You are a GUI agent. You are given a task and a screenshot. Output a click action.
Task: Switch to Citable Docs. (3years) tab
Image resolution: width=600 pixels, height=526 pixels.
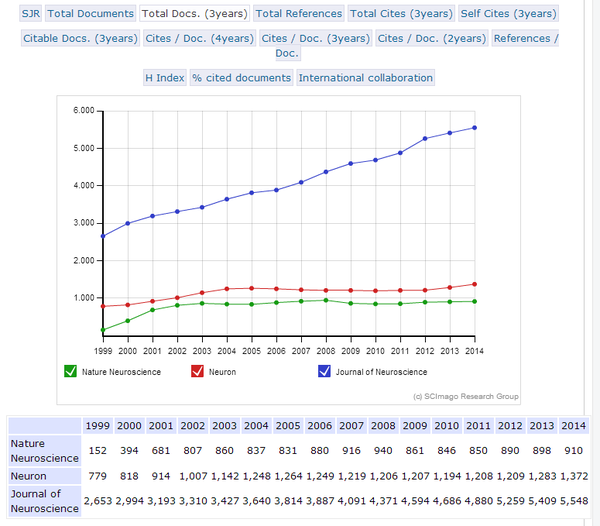[81, 39]
